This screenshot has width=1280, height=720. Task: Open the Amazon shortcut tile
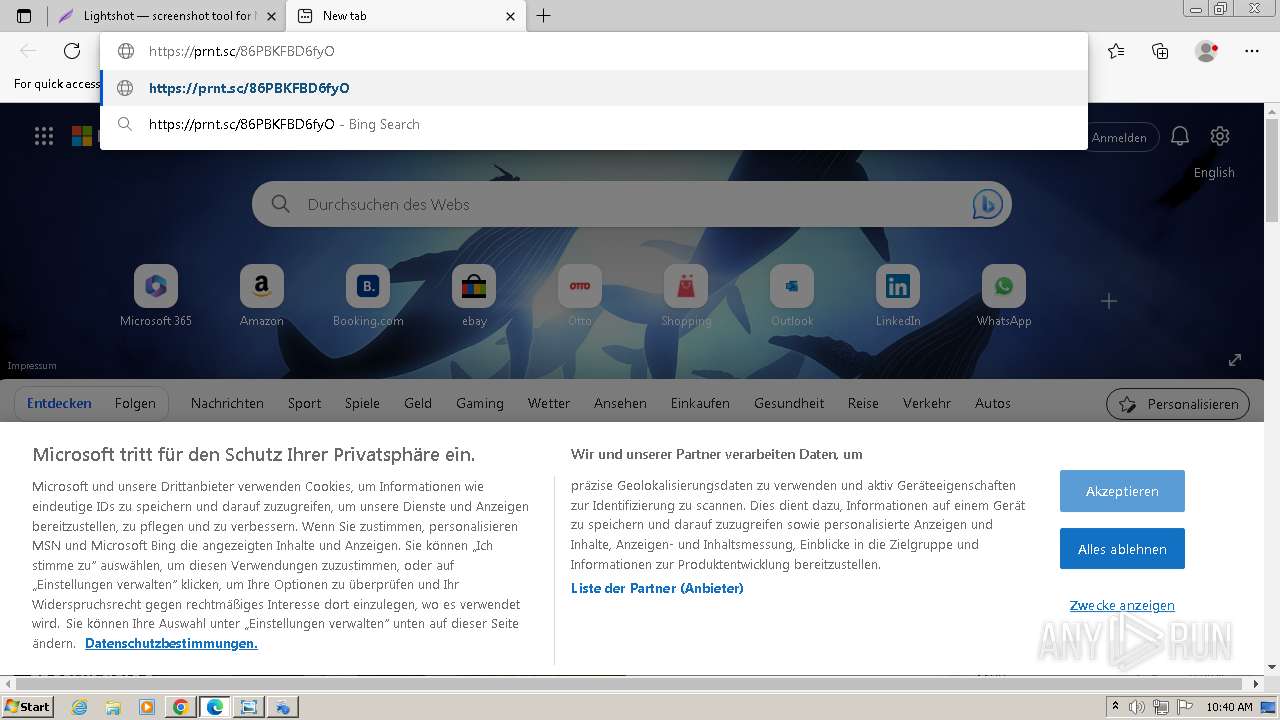262,296
